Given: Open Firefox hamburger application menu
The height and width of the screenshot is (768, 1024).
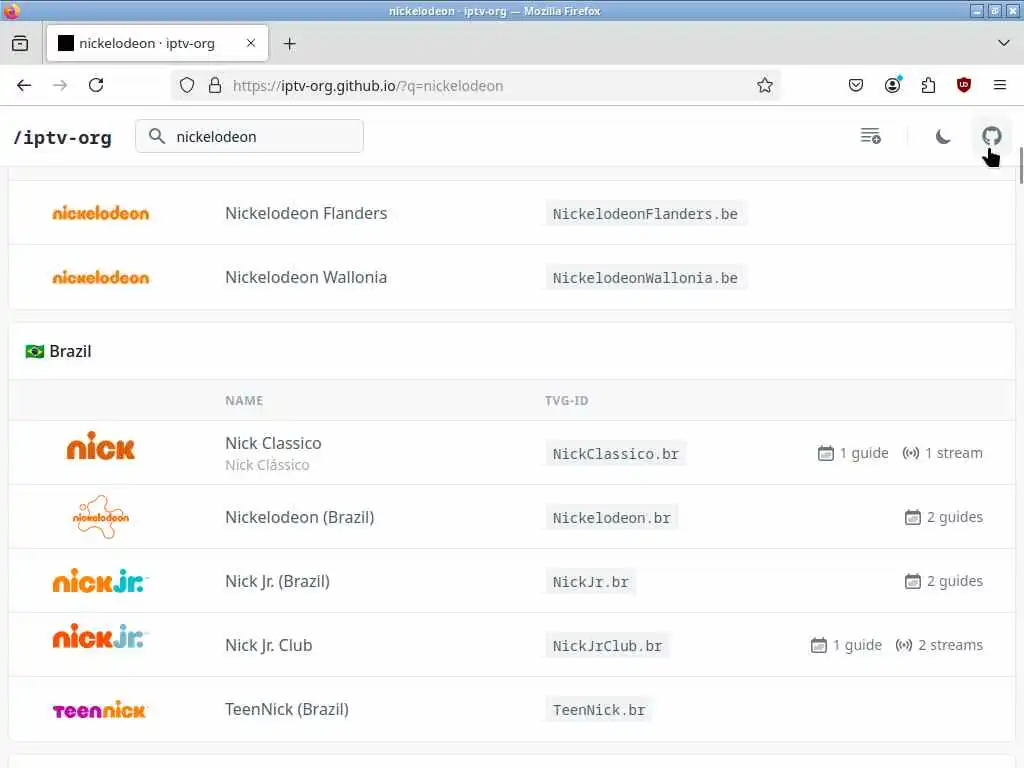Looking at the screenshot, I should [999, 85].
